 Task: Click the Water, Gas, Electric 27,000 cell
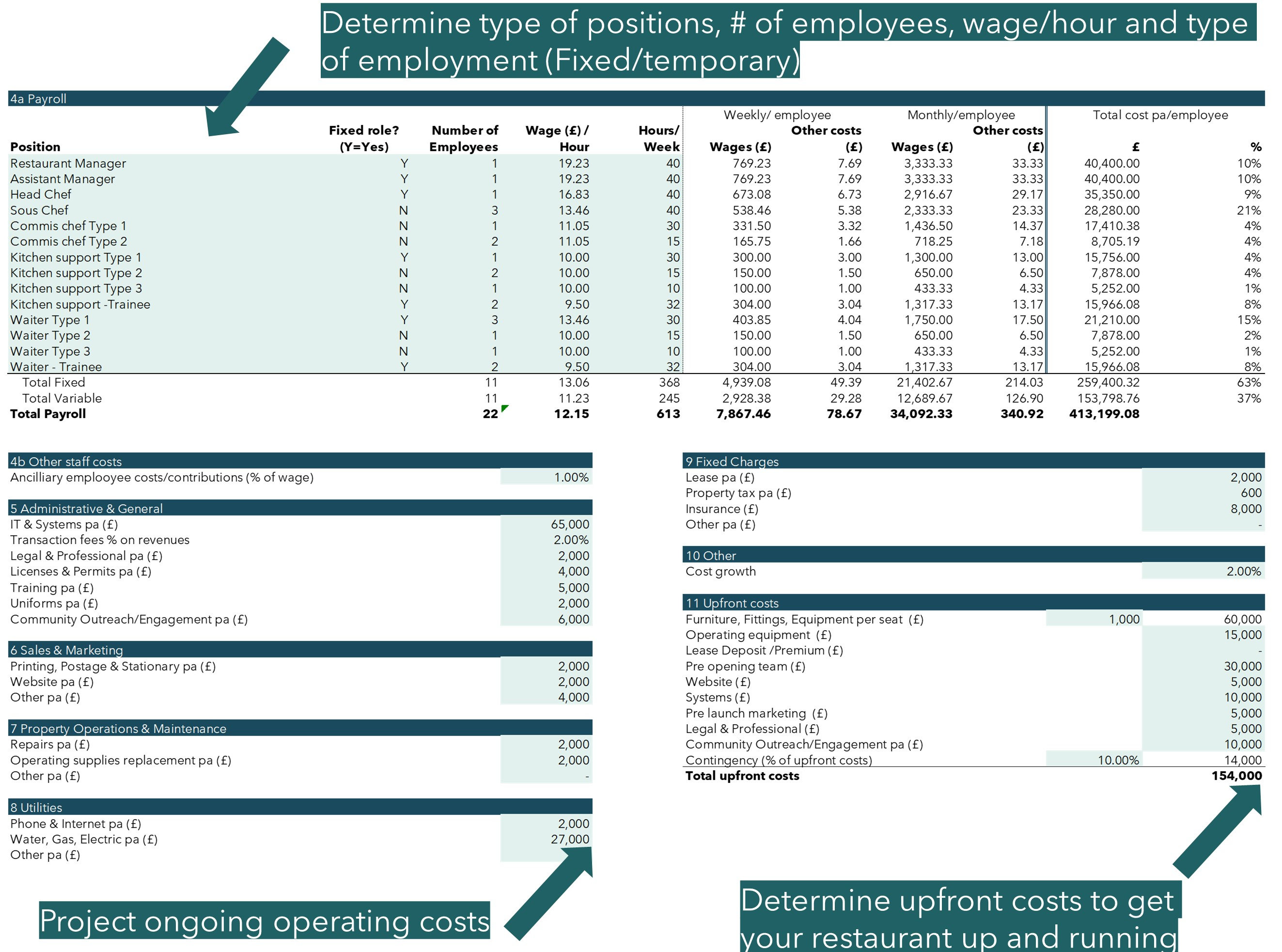(570, 840)
